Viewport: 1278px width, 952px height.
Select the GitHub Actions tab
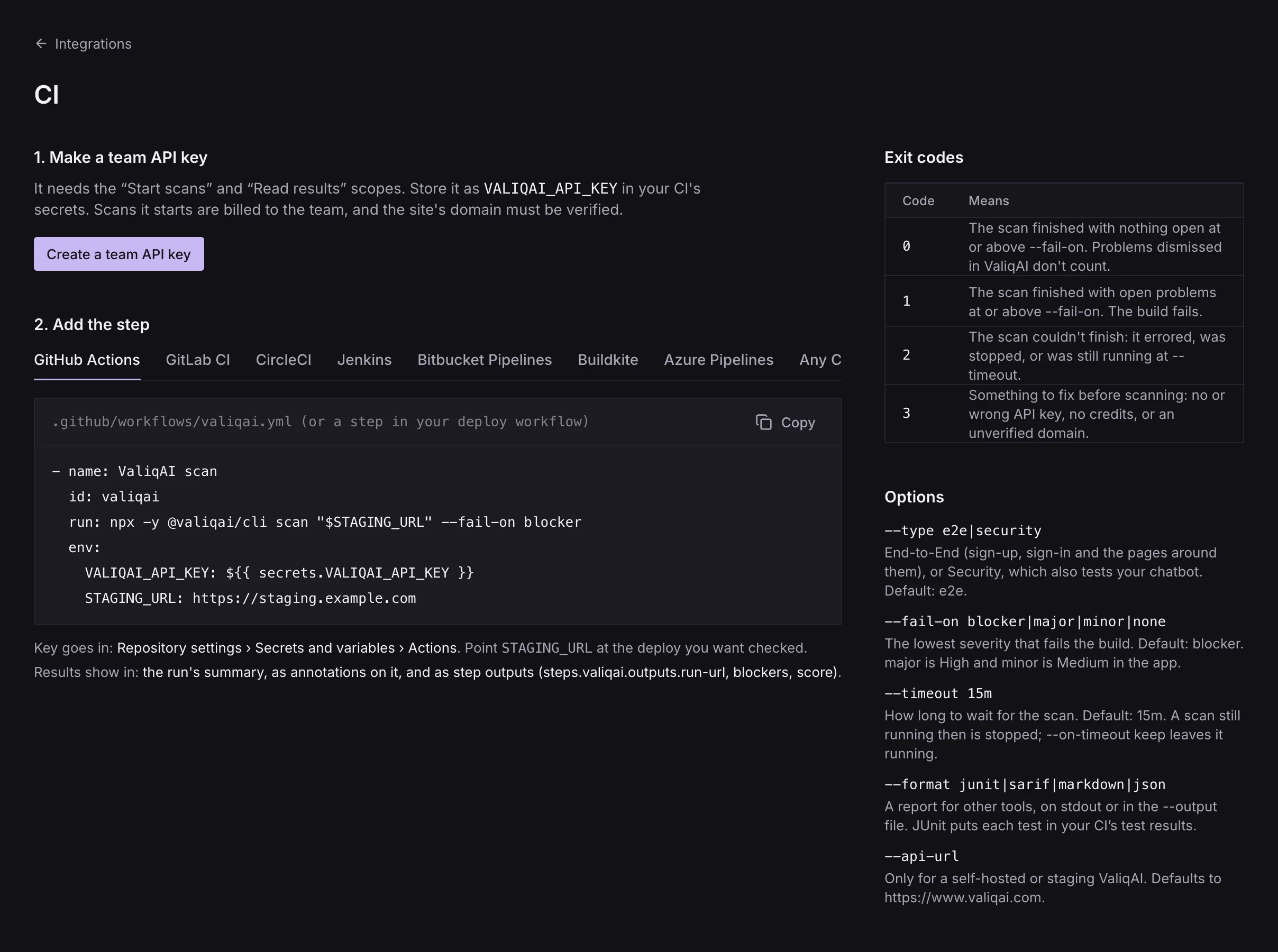point(87,360)
